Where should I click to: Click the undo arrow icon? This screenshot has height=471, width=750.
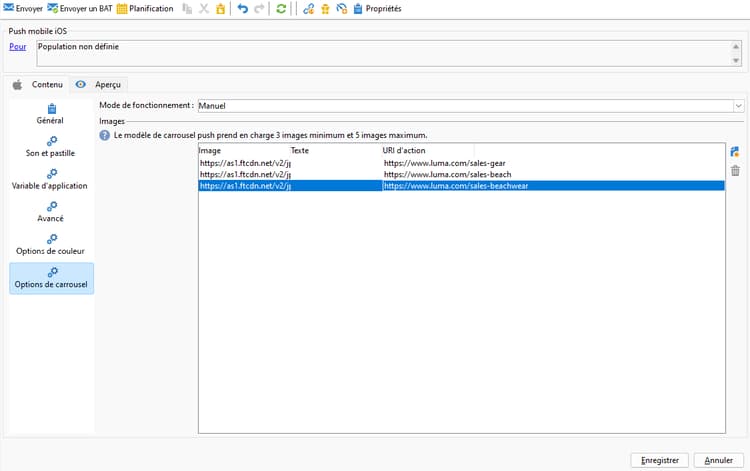[x=242, y=8]
